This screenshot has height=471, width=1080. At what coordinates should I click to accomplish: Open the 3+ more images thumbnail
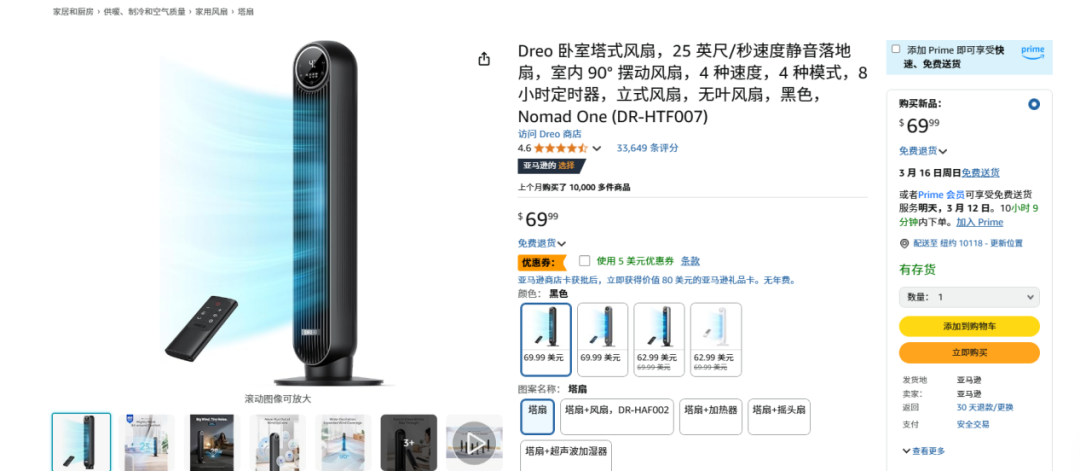pyautogui.click(x=408, y=442)
